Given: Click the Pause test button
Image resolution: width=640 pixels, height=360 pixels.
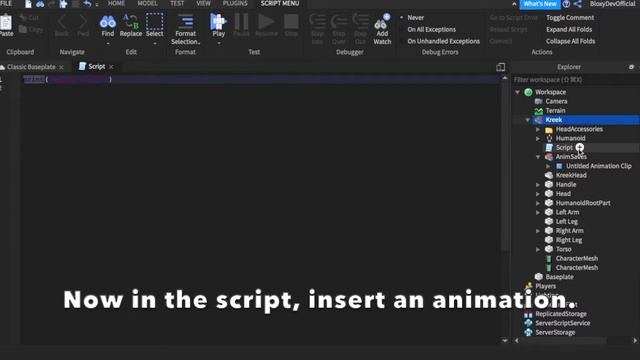Looking at the screenshot, I should point(241,22).
